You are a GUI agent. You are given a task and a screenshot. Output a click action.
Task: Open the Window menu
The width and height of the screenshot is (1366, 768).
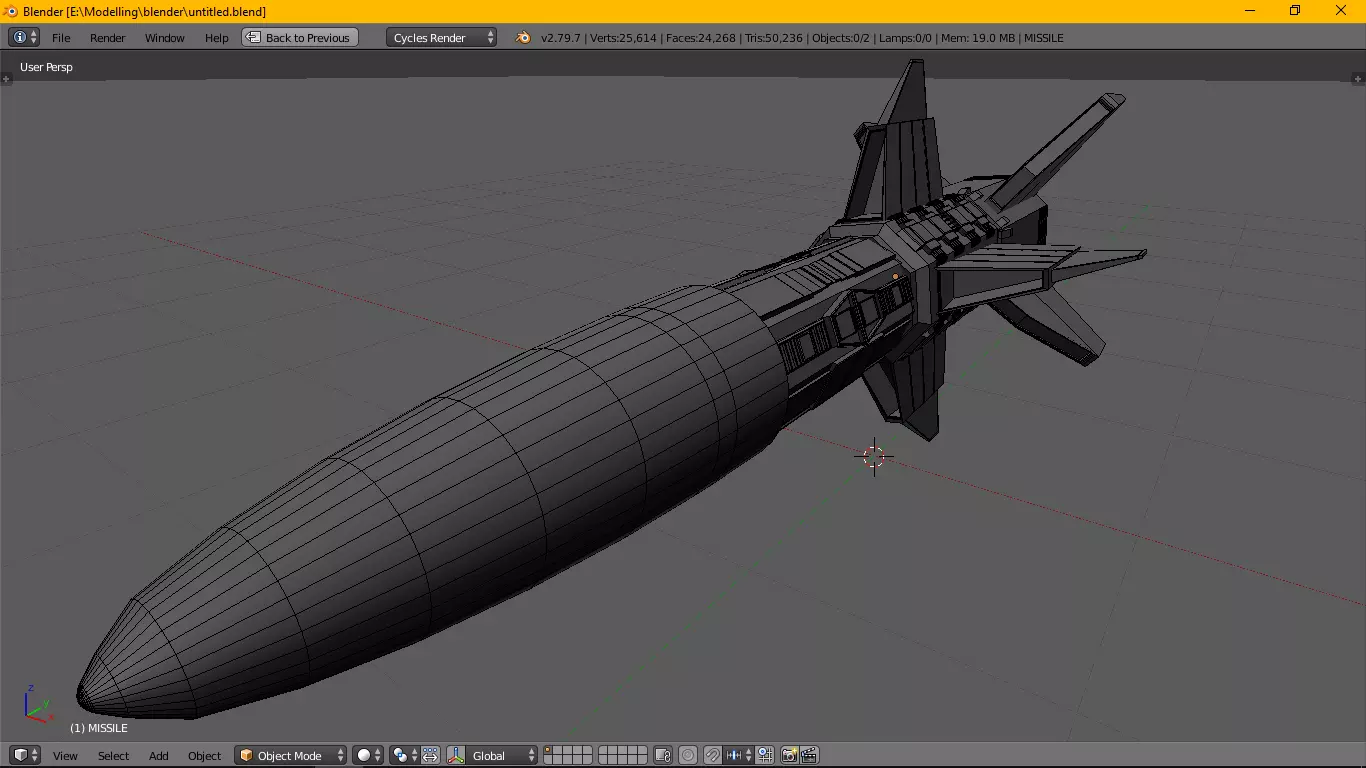(x=165, y=37)
